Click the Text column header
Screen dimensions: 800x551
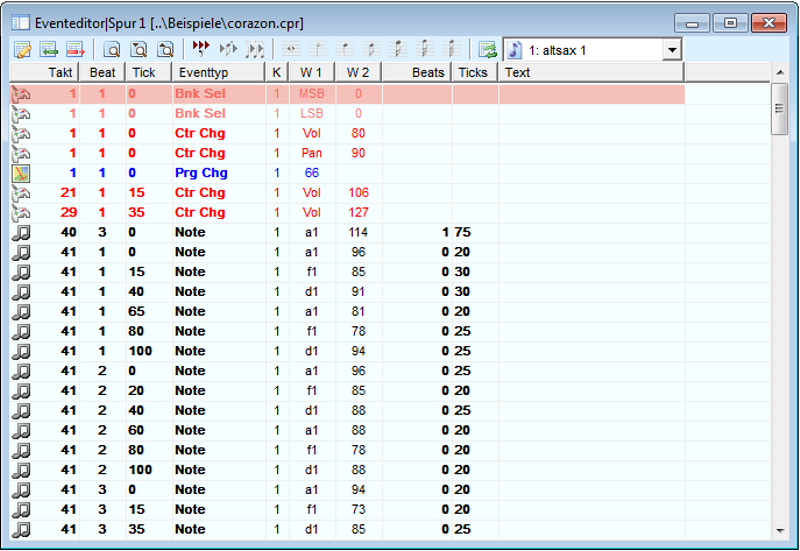click(591, 72)
